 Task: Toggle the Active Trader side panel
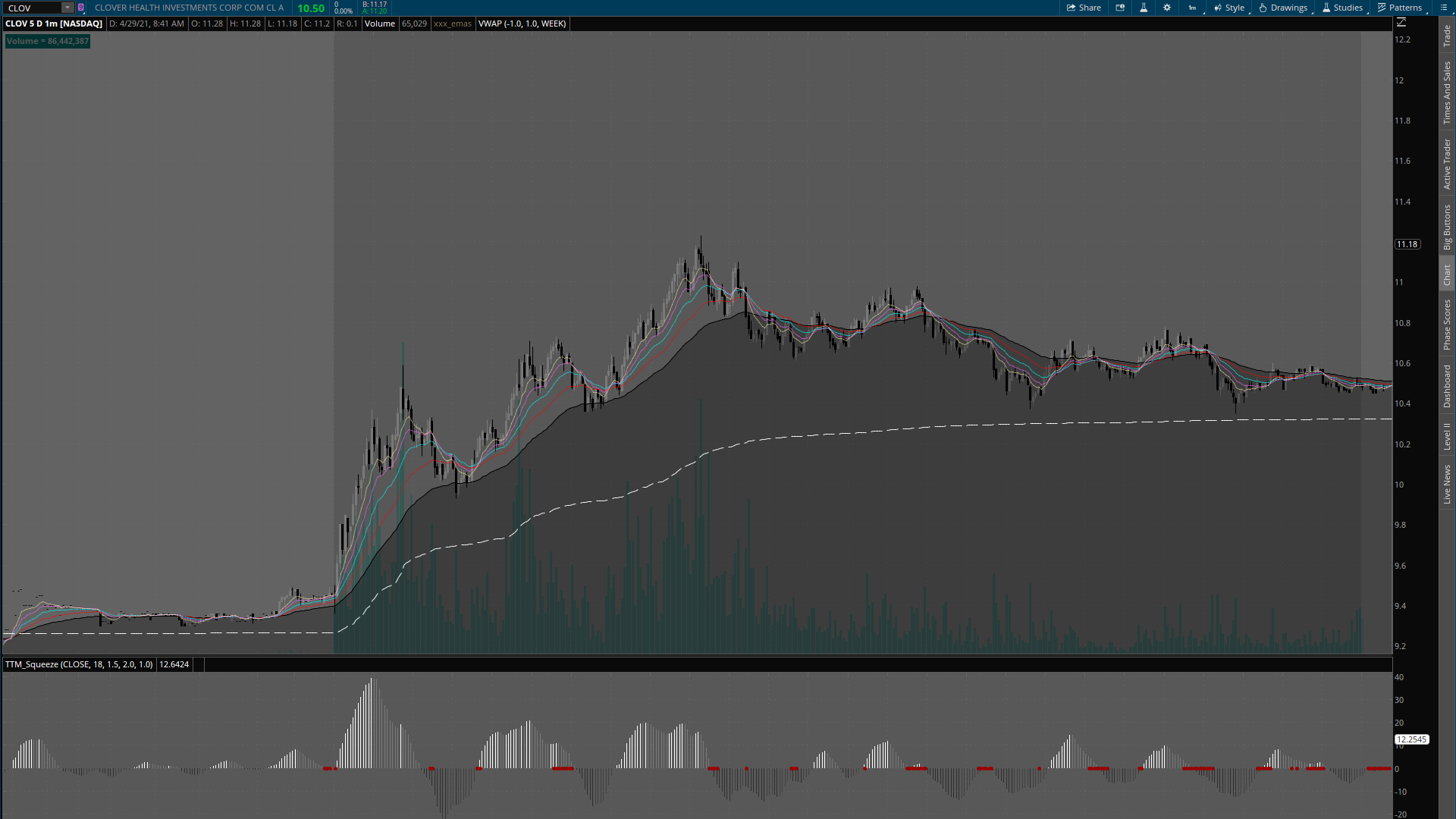pyautogui.click(x=1447, y=164)
